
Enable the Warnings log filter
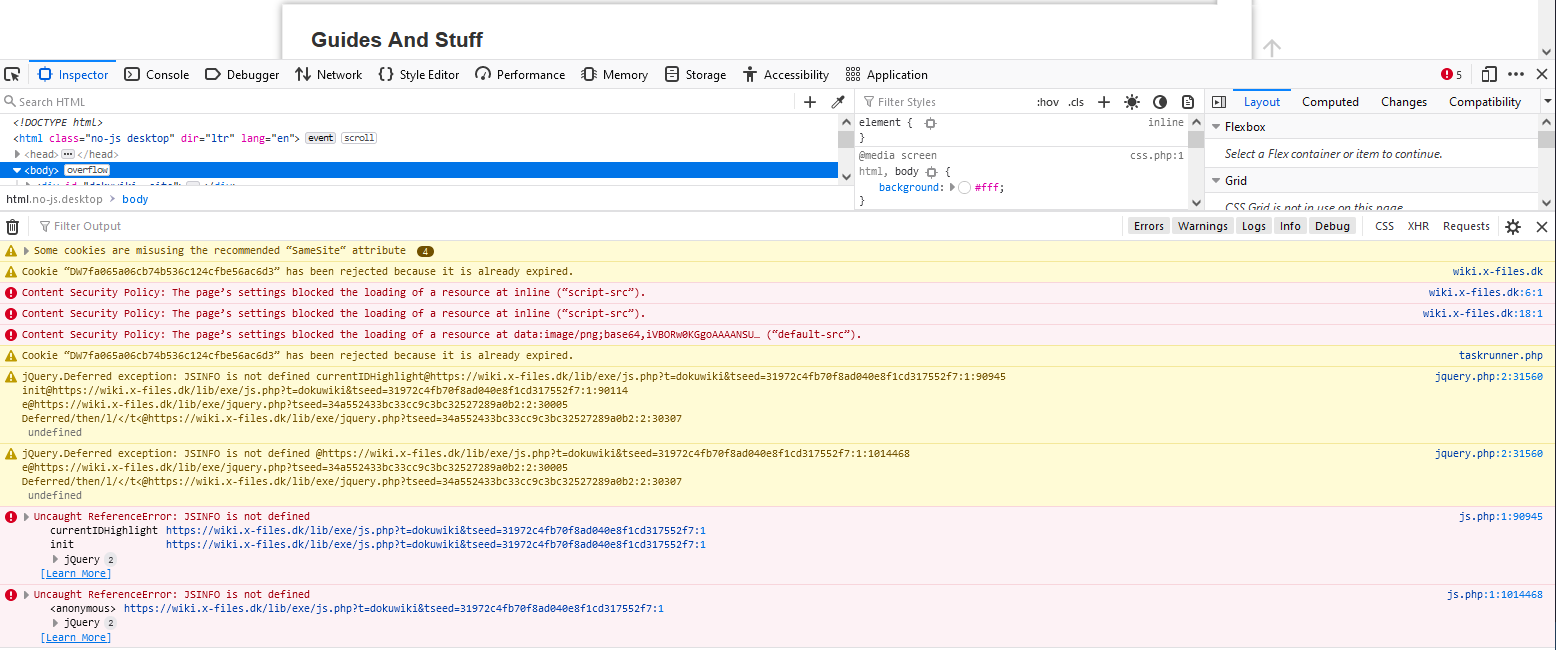(x=1202, y=225)
